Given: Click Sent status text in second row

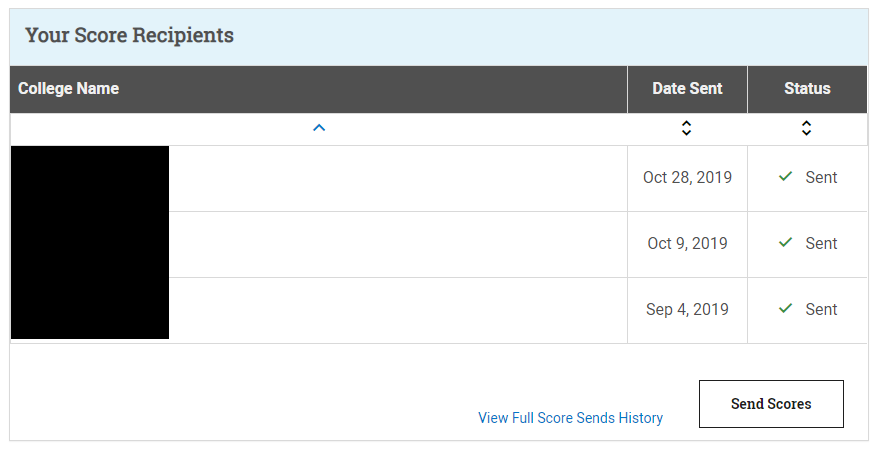Looking at the screenshot, I should 821,244.
